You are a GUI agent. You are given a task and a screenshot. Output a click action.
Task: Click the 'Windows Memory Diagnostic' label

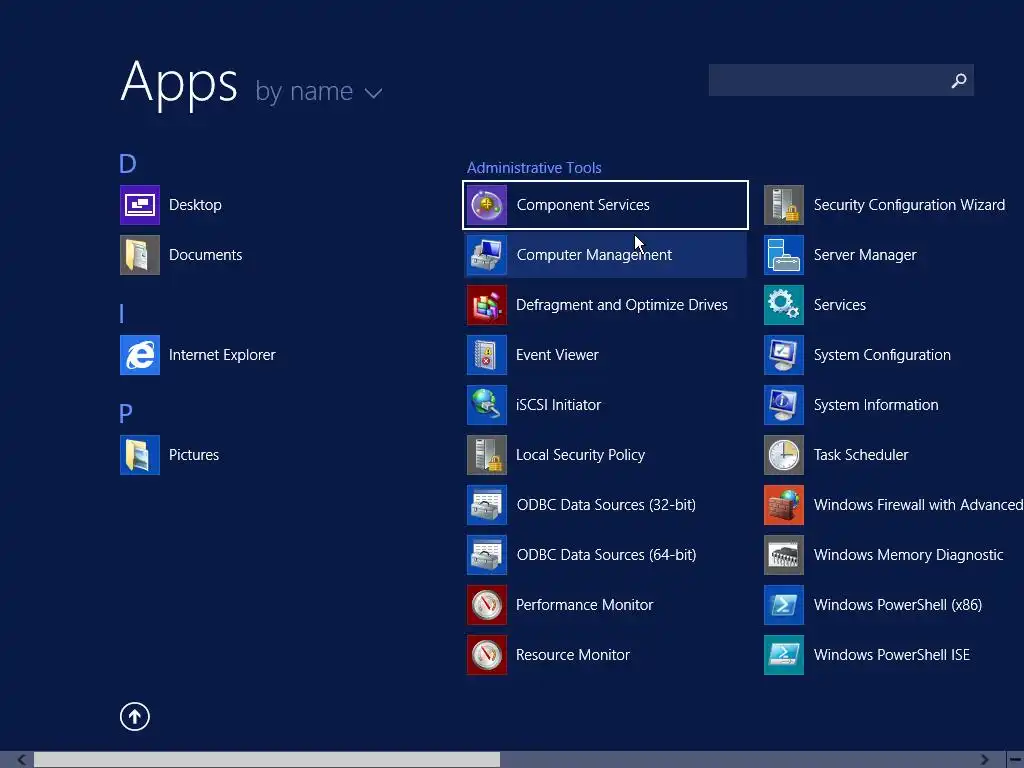click(x=908, y=555)
